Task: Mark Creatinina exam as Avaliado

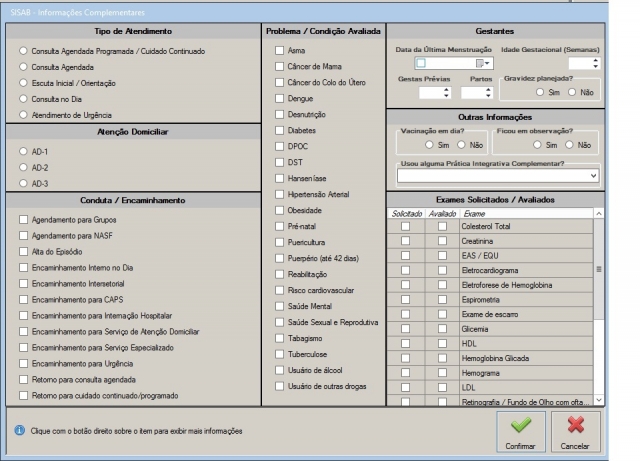Action: [441, 241]
